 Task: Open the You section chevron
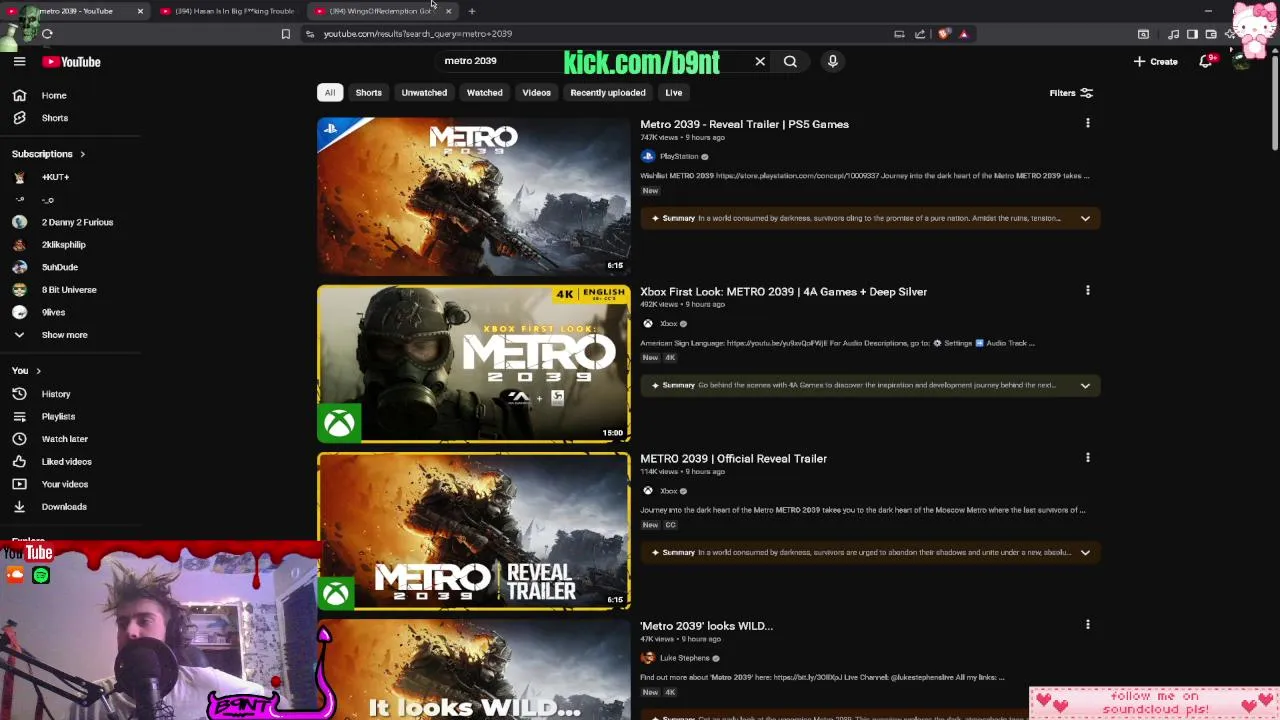(38, 371)
